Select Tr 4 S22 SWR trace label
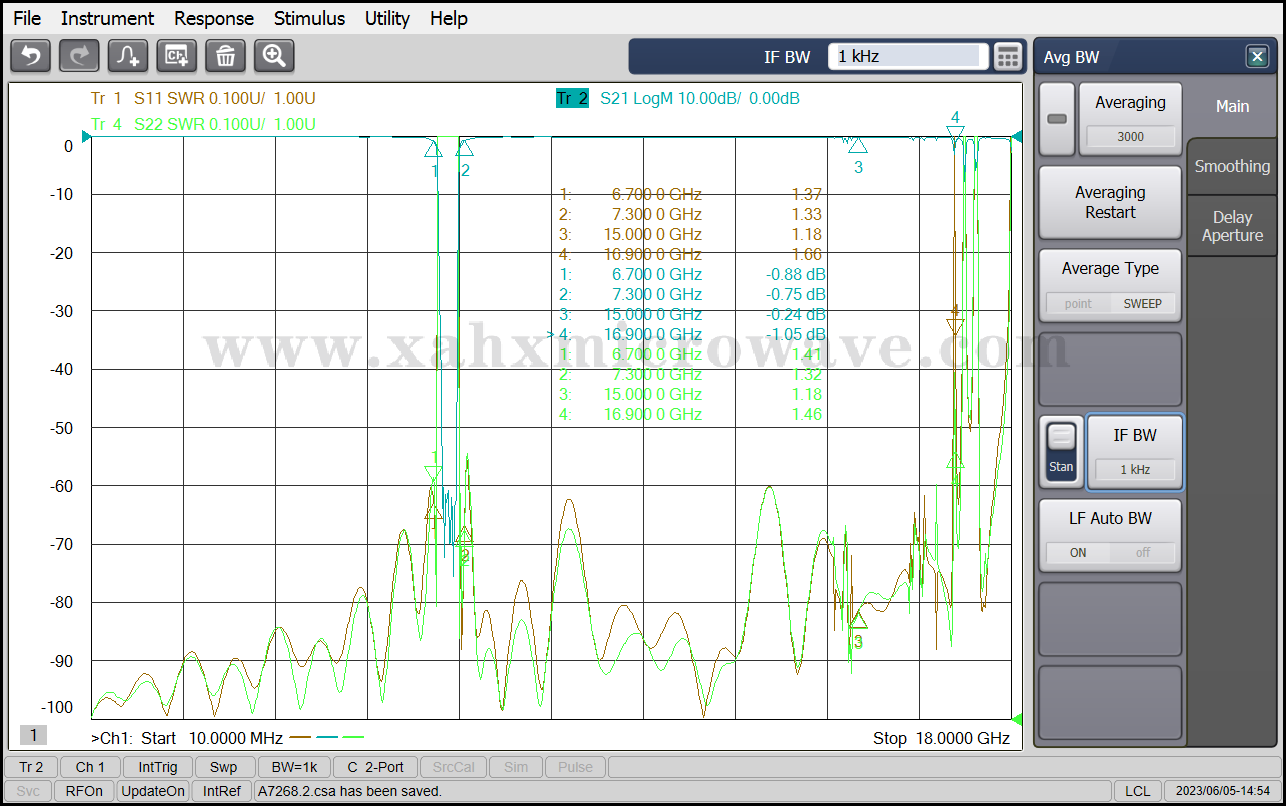The height and width of the screenshot is (806, 1286). point(203,124)
